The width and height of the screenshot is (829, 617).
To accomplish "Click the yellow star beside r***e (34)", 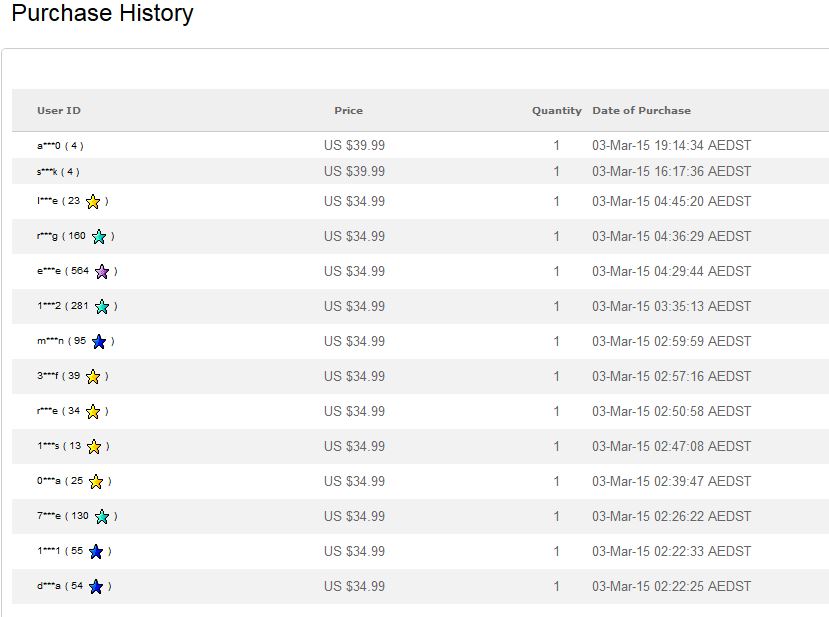I will (93, 411).
